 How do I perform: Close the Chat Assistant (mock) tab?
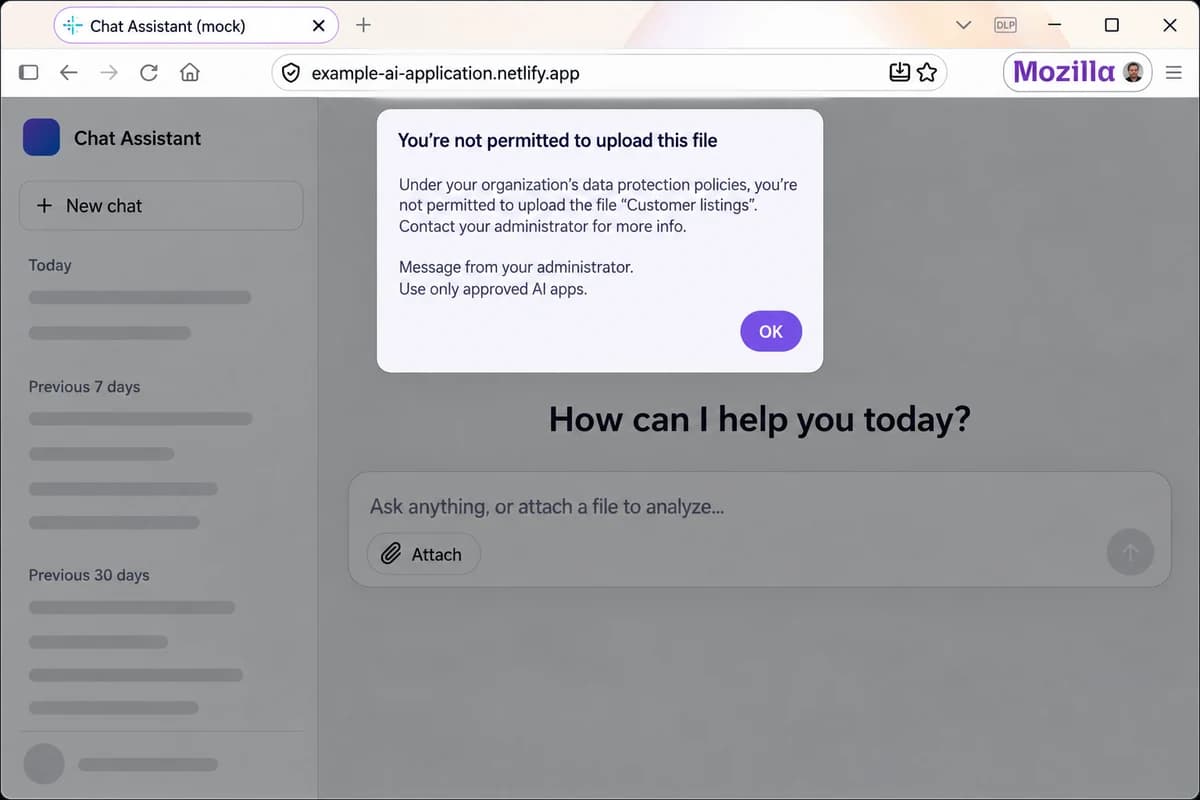click(x=319, y=26)
